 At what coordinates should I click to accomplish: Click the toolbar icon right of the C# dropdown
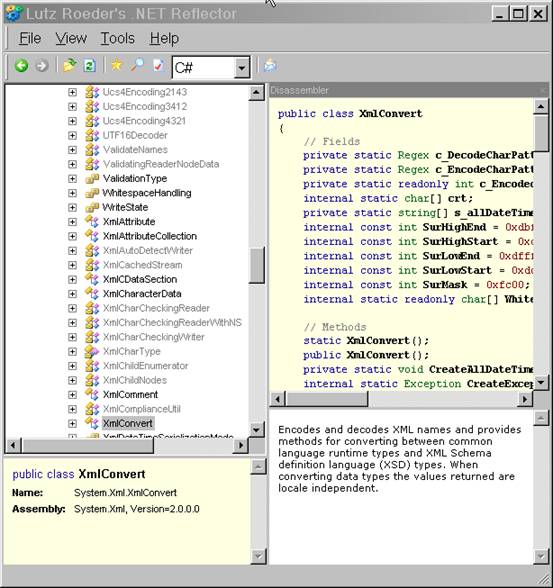270,66
